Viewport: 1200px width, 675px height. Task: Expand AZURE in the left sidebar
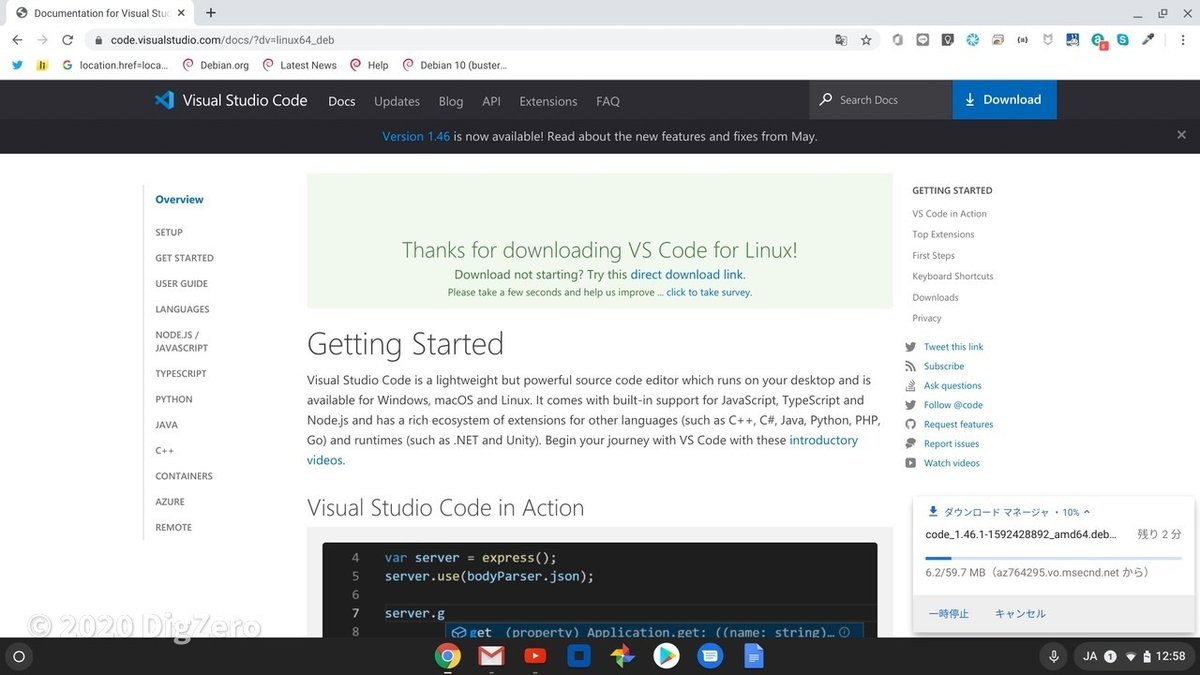[x=170, y=502]
